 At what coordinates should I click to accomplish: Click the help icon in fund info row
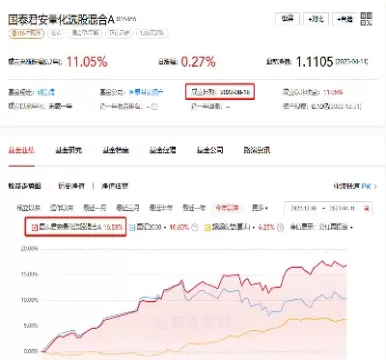tap(154, 107)
